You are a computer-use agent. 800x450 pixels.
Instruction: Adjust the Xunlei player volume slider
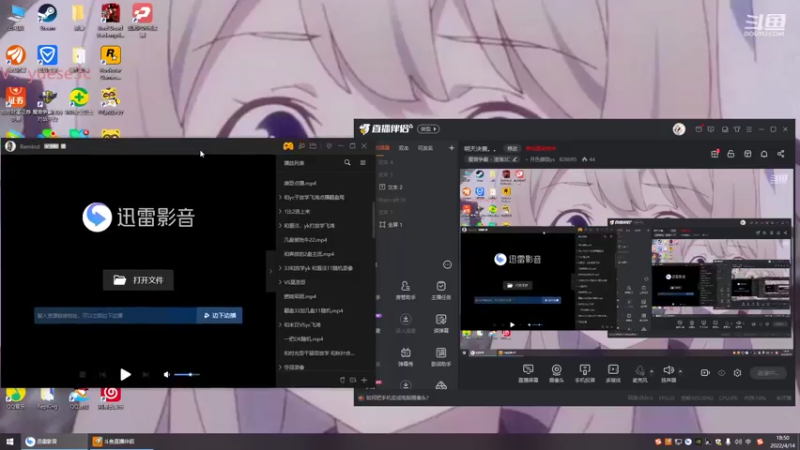[187, 374]
